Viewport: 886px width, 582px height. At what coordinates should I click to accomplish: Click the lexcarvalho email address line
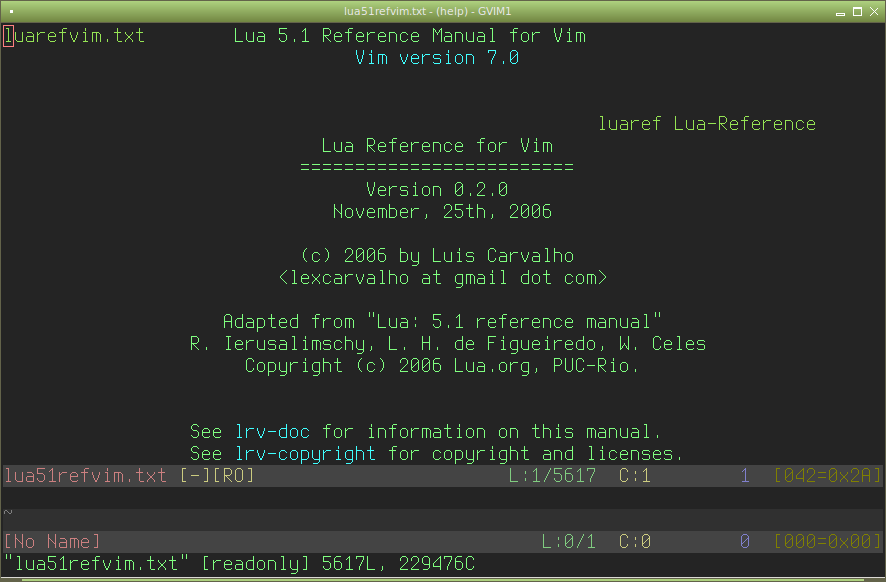coord(442,278)
